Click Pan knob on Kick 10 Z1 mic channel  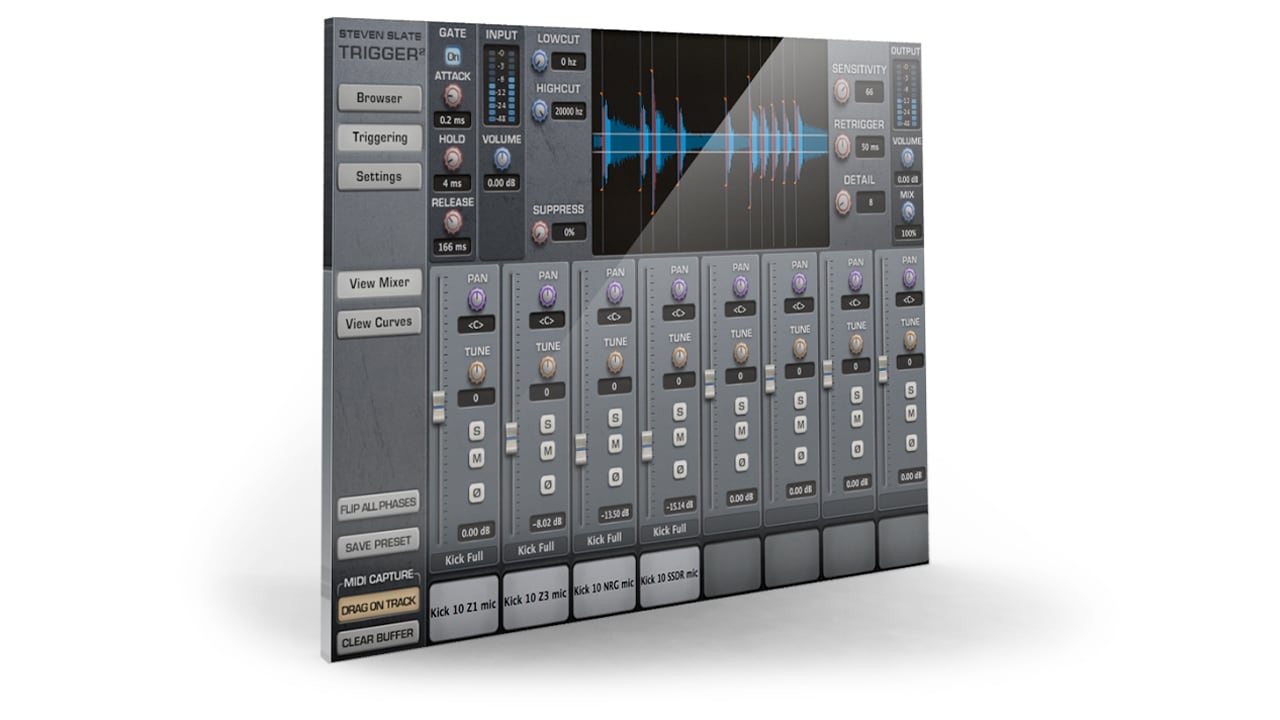pos(477,297)
